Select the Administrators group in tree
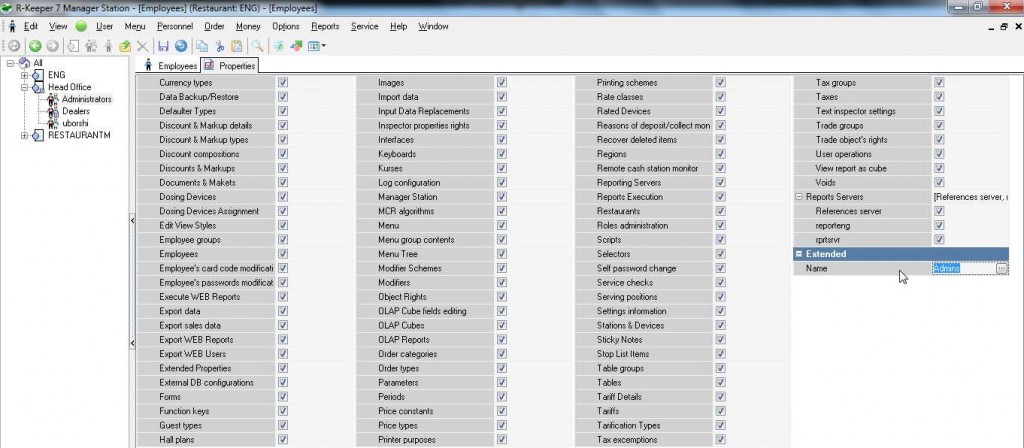Viewport: 1024px width, 448px height. [87, 99]
